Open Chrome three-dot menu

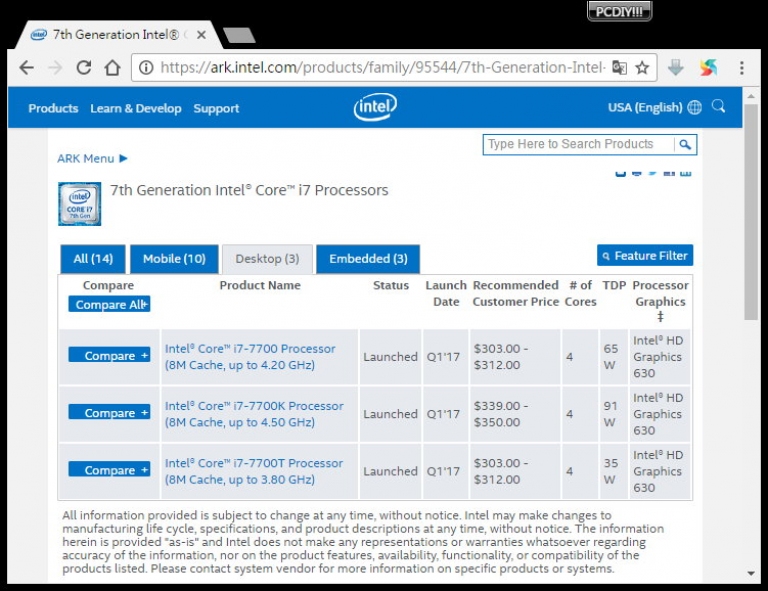(x=742, y=68)
